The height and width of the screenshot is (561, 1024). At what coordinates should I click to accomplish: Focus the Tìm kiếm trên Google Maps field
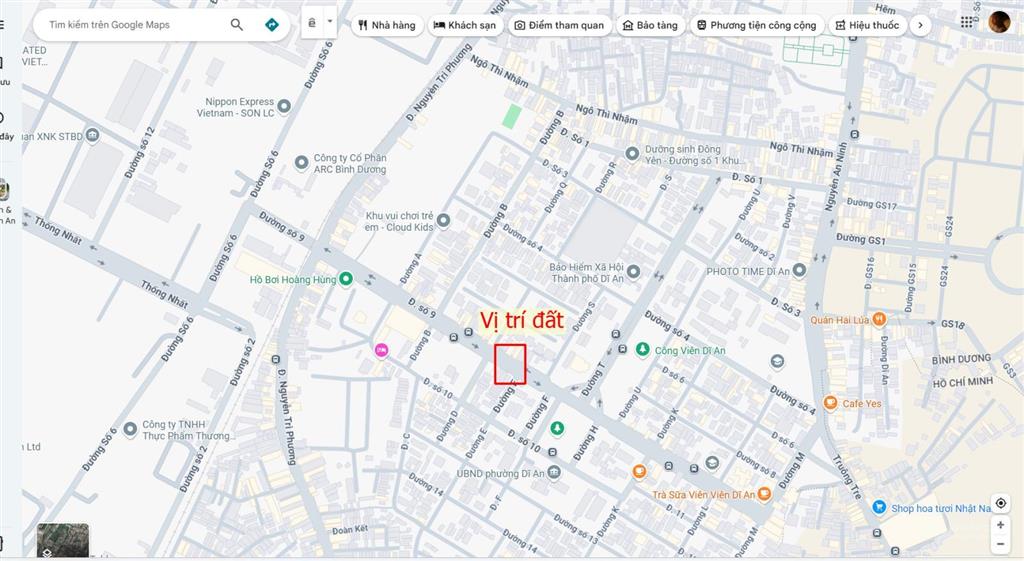[x=134, y=25]
